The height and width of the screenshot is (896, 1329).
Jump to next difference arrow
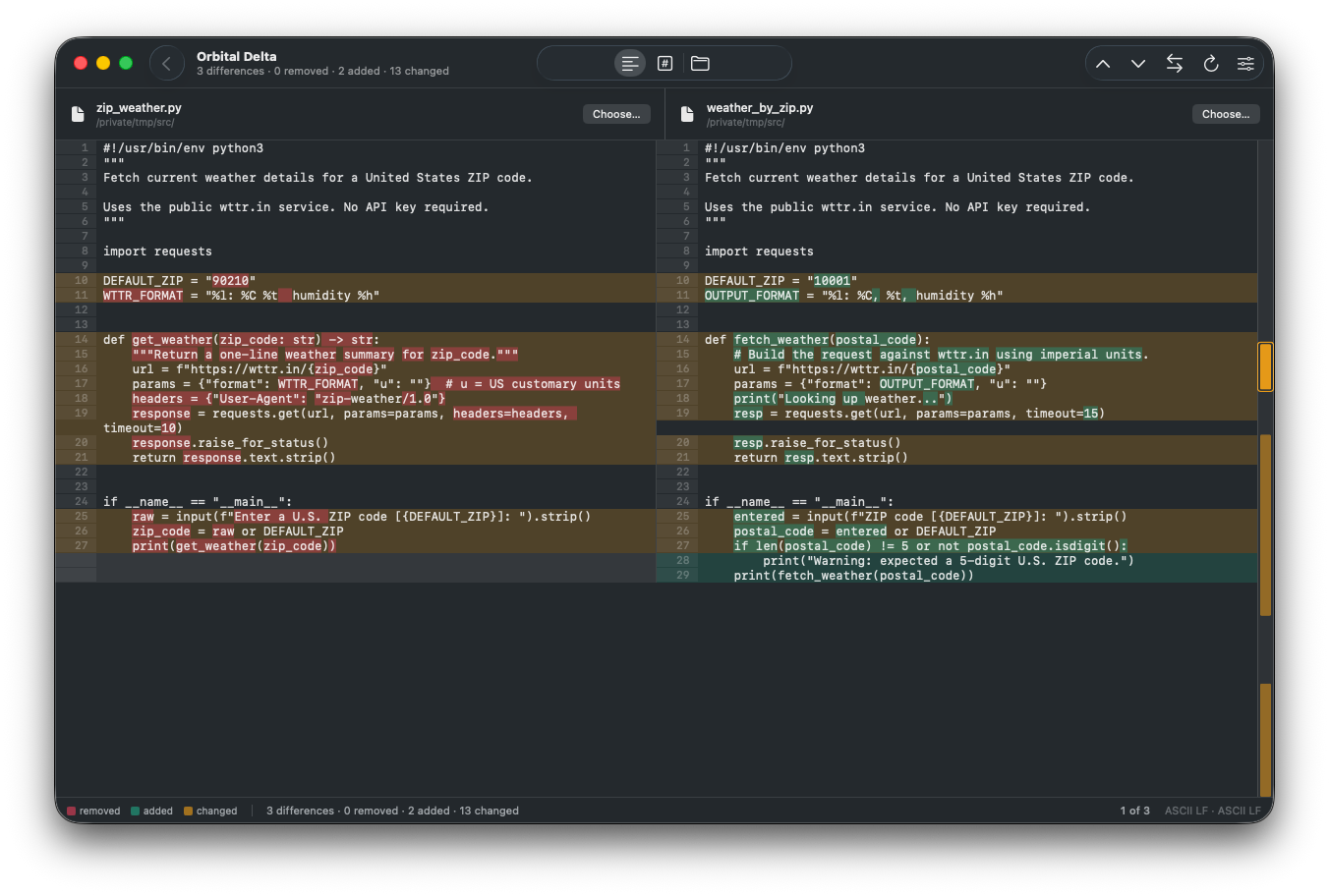coord(1138,64)
